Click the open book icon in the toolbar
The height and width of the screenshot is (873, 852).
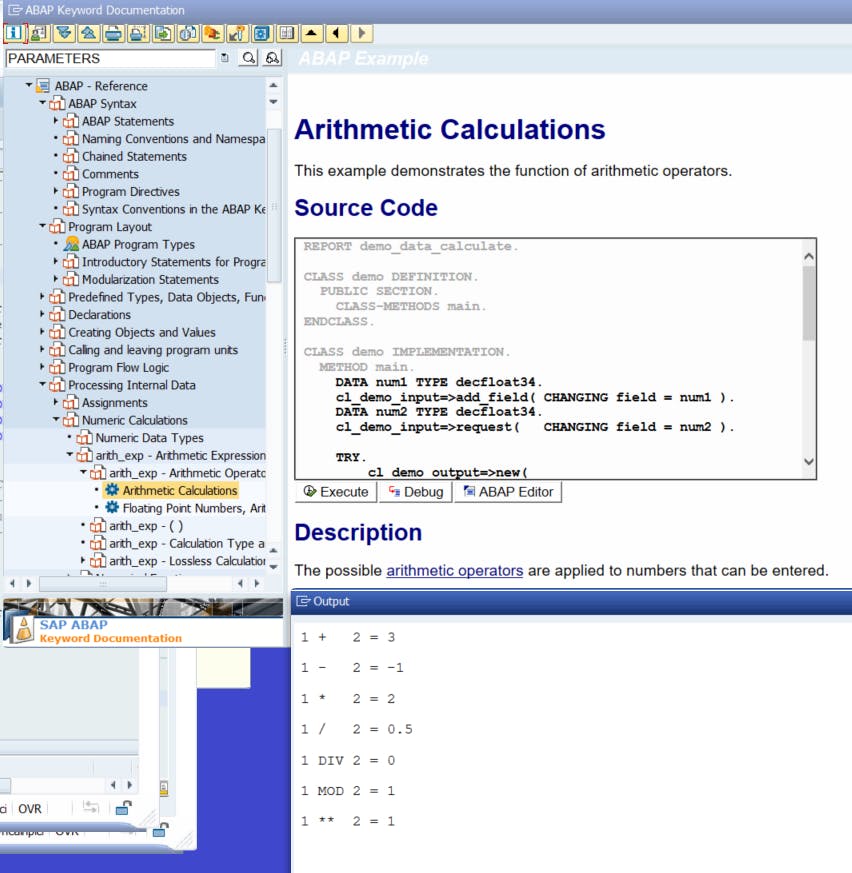click(287, 33)
